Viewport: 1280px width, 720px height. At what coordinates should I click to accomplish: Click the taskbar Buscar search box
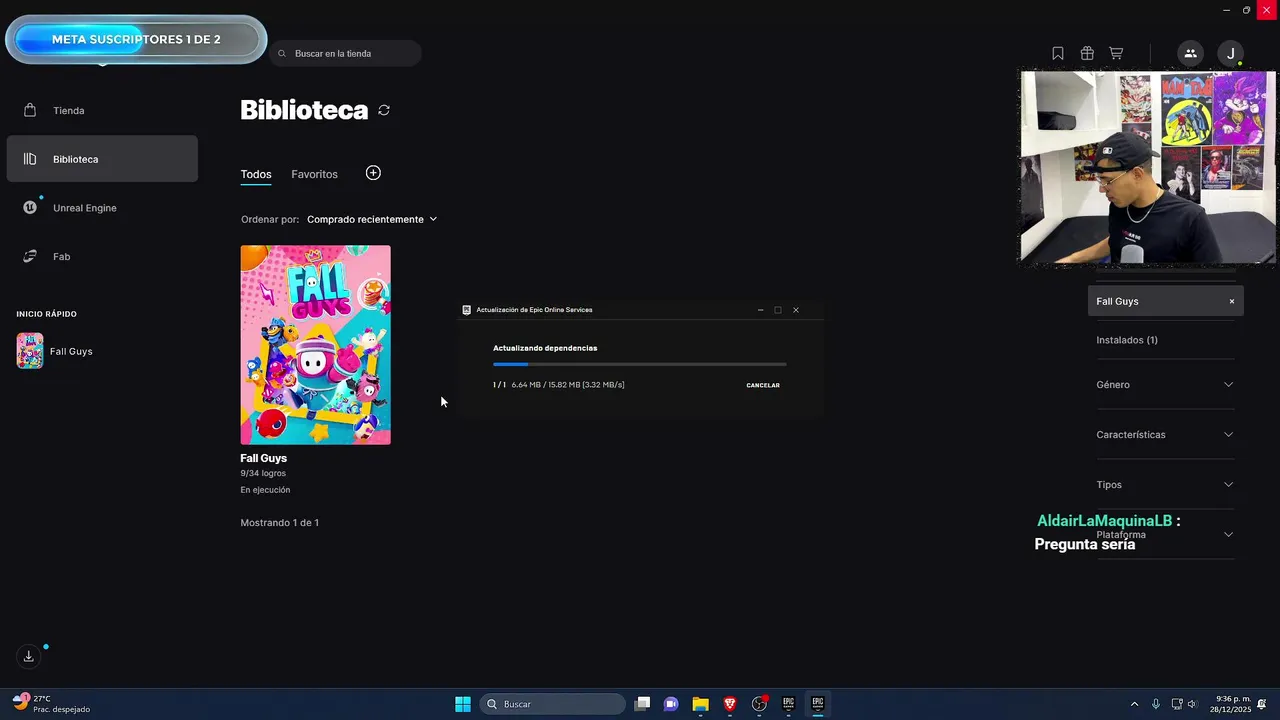pos(552,704)
